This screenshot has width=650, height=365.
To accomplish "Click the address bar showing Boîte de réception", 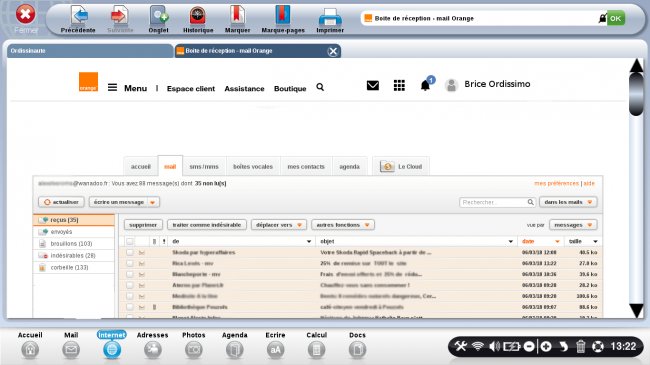I will coord(481,18).
